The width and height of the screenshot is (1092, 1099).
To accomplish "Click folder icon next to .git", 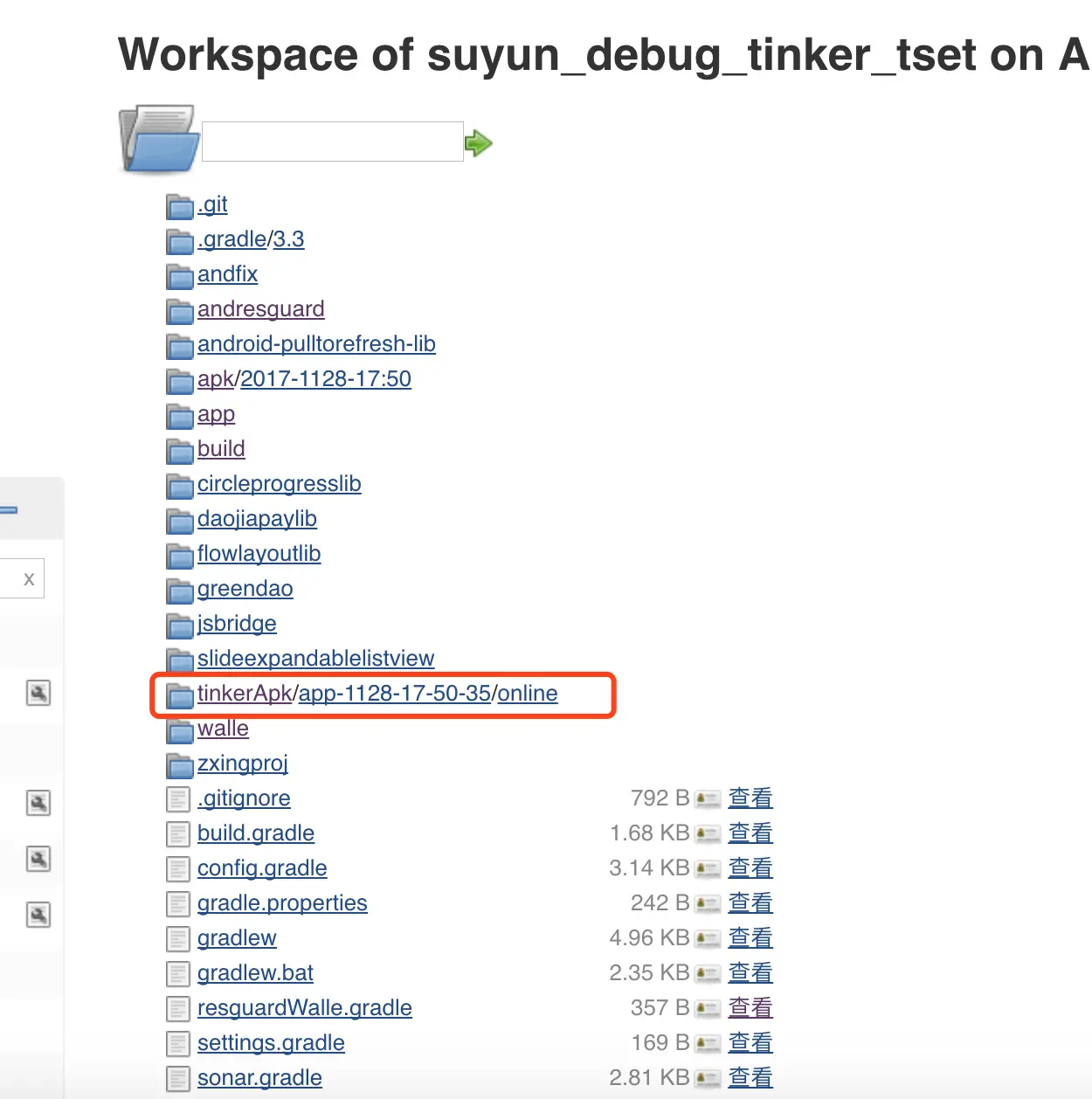I will [180, 207].
